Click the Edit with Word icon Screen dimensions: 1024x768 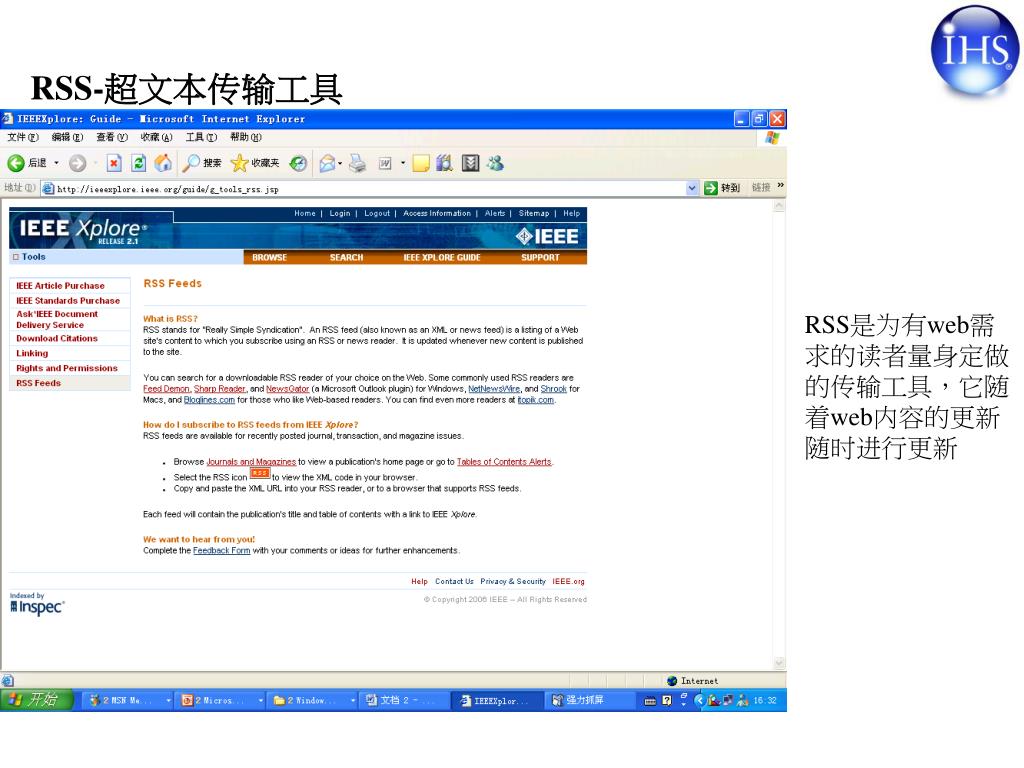coord(385,163)
